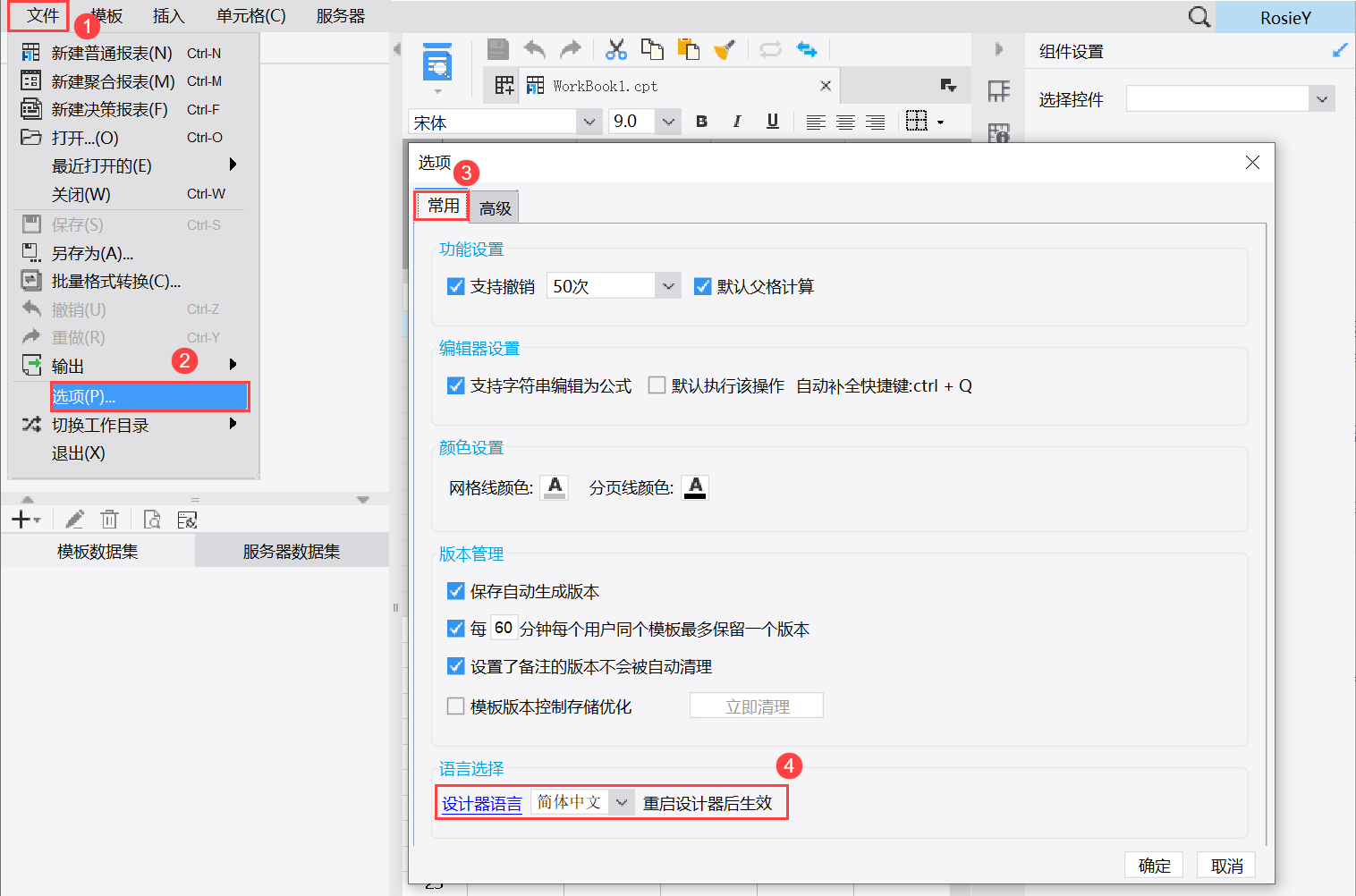Click the scissors cut icon

point(616,49)
